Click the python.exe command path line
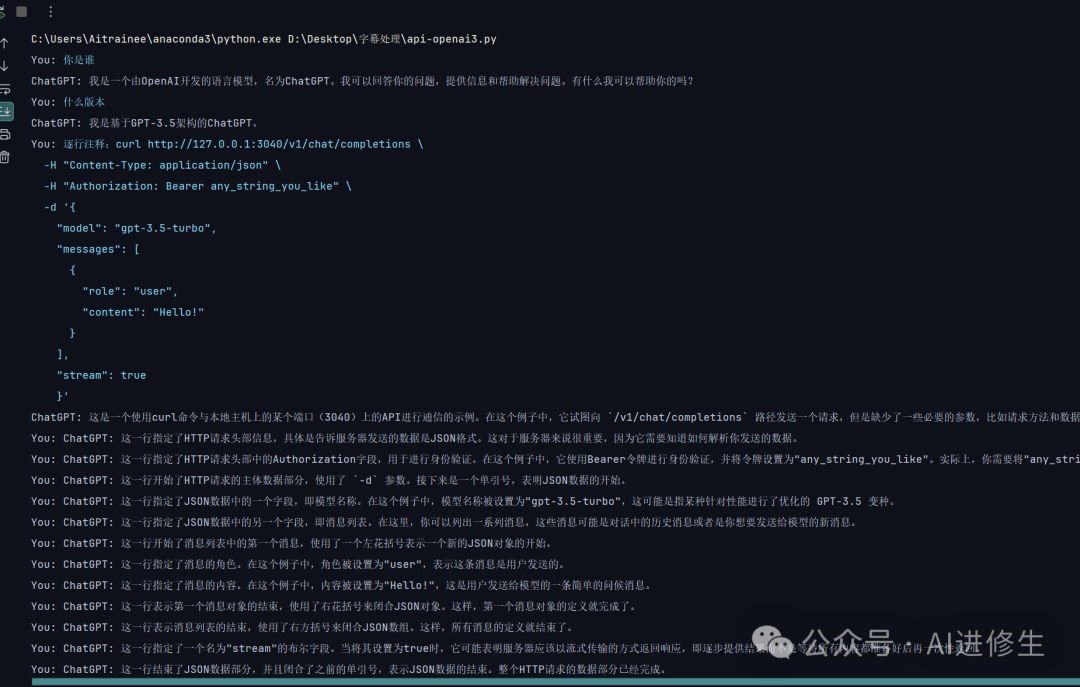 (264, 39)
